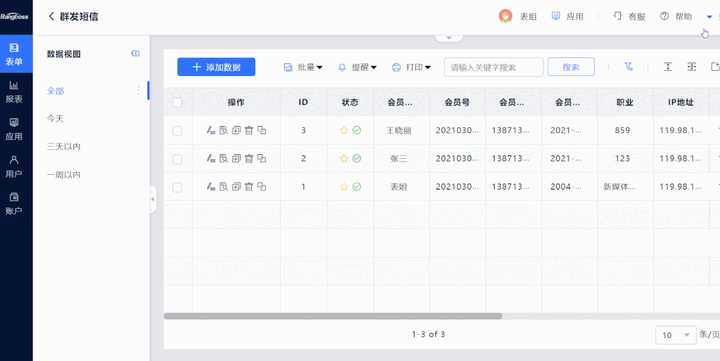This screenshot has width=720, height=361.
Task: Check the box for row ID 3
Action: click(177, 131)
